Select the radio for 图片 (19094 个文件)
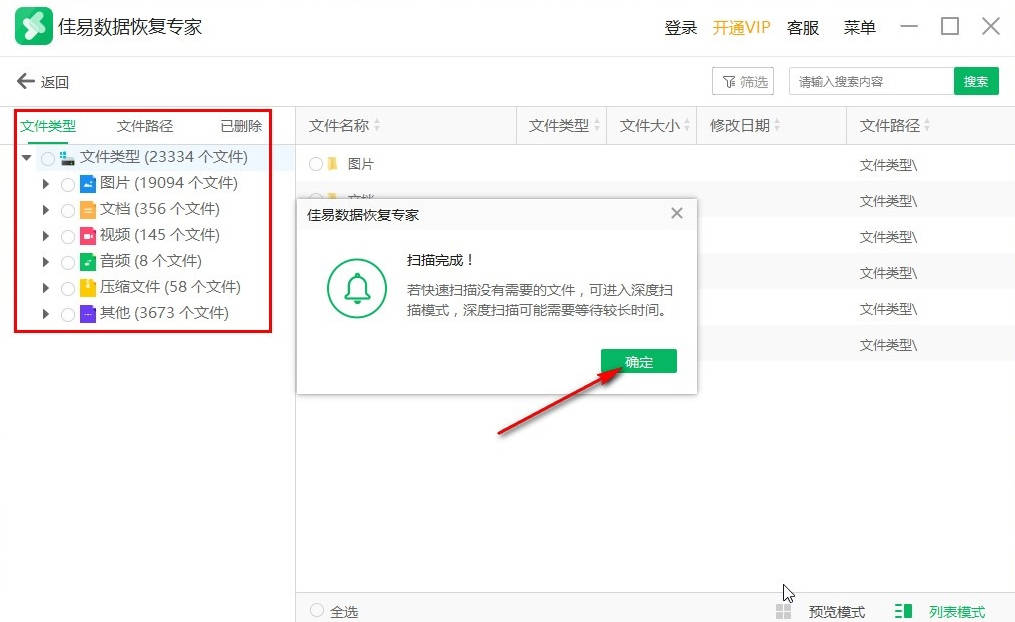Image resolution: width=1015 pixels, height=622 pixels. 67,184
